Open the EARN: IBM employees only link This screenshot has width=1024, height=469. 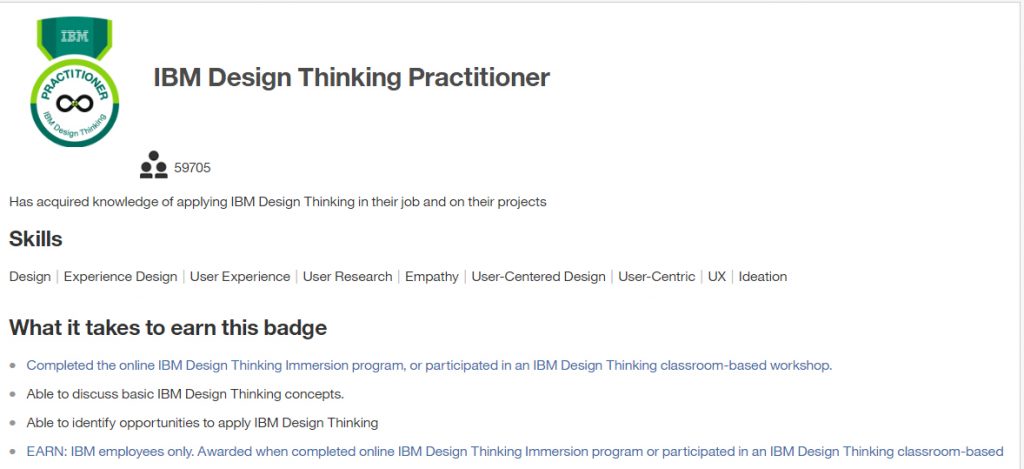(x=515, y=451)
